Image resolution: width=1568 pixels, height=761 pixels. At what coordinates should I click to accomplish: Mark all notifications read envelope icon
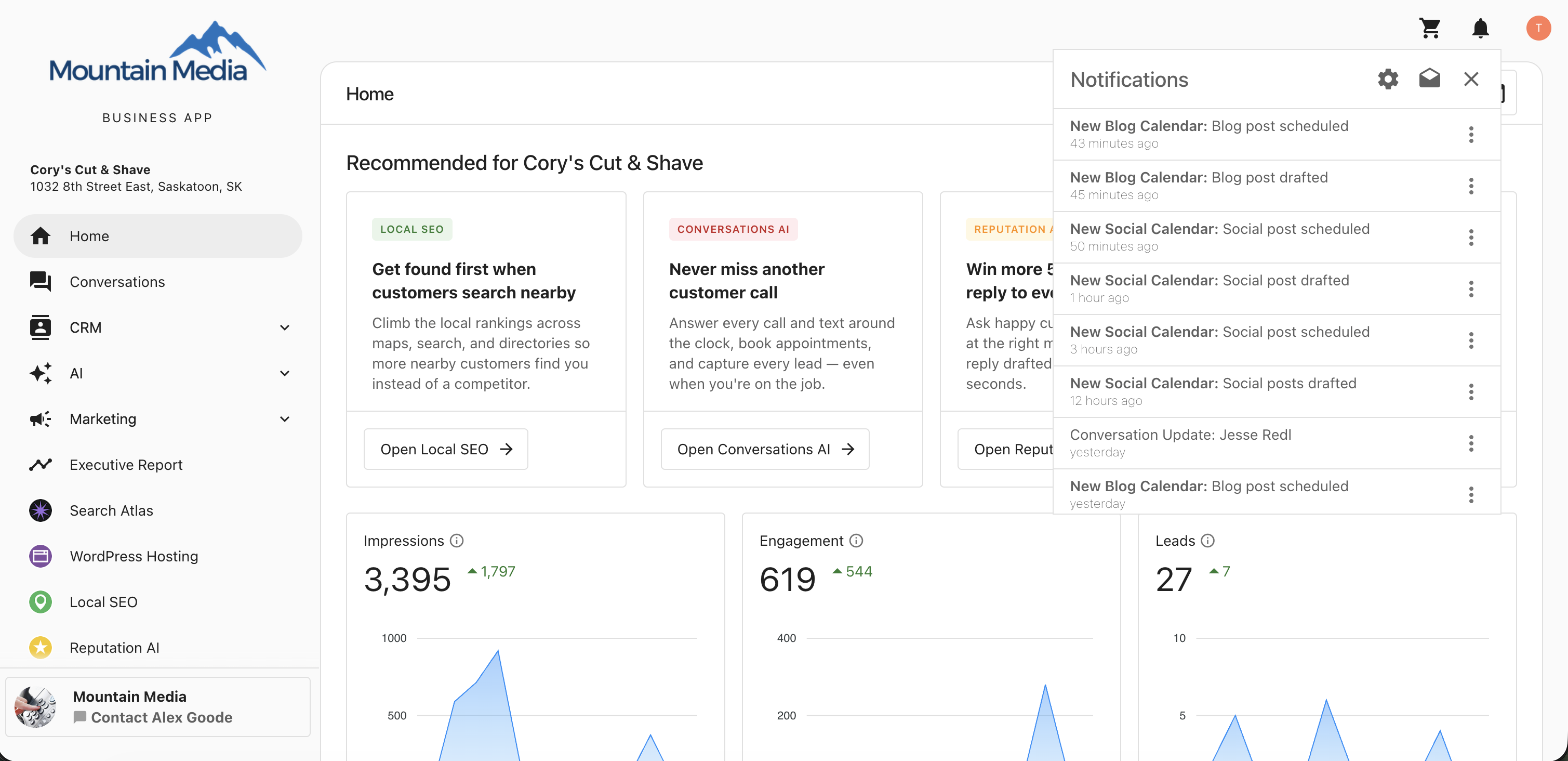click(x=1429, y=78)
